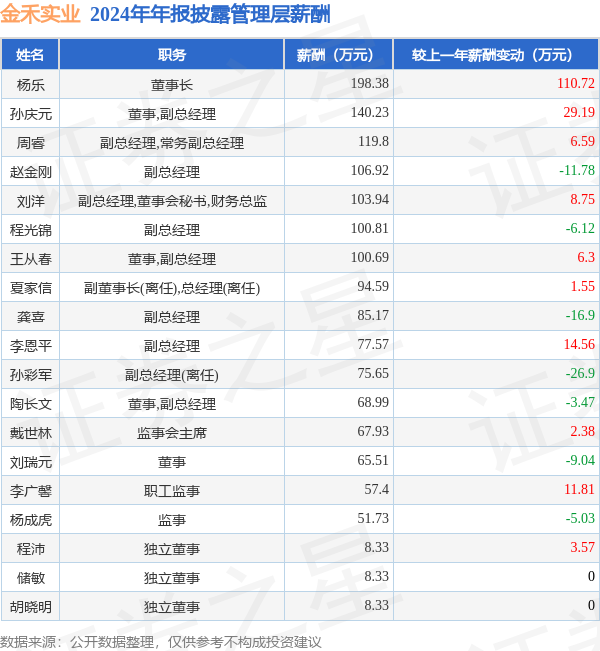This screenshot has width=600, height=651.
Task: Click the 董事长 position cell
Action: (171, 85)
